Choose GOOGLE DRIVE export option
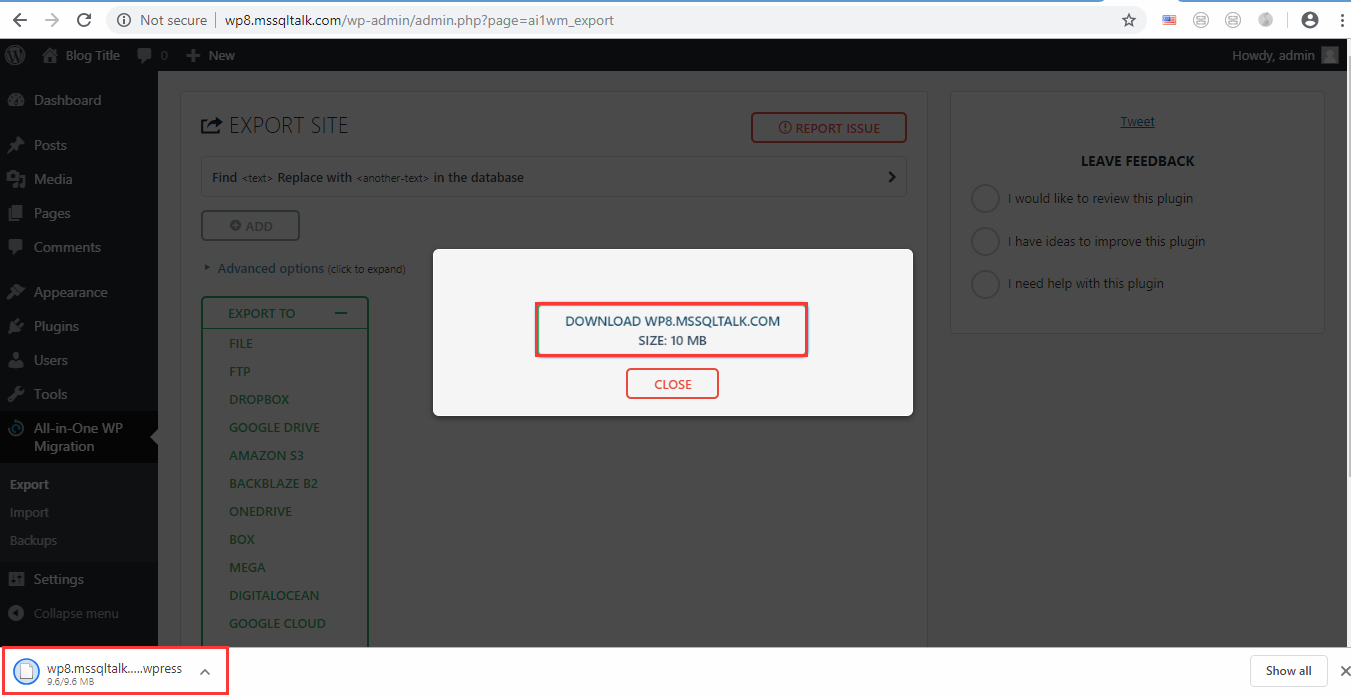The width and height of the screenshot is (1351, 696). (274, 427)
